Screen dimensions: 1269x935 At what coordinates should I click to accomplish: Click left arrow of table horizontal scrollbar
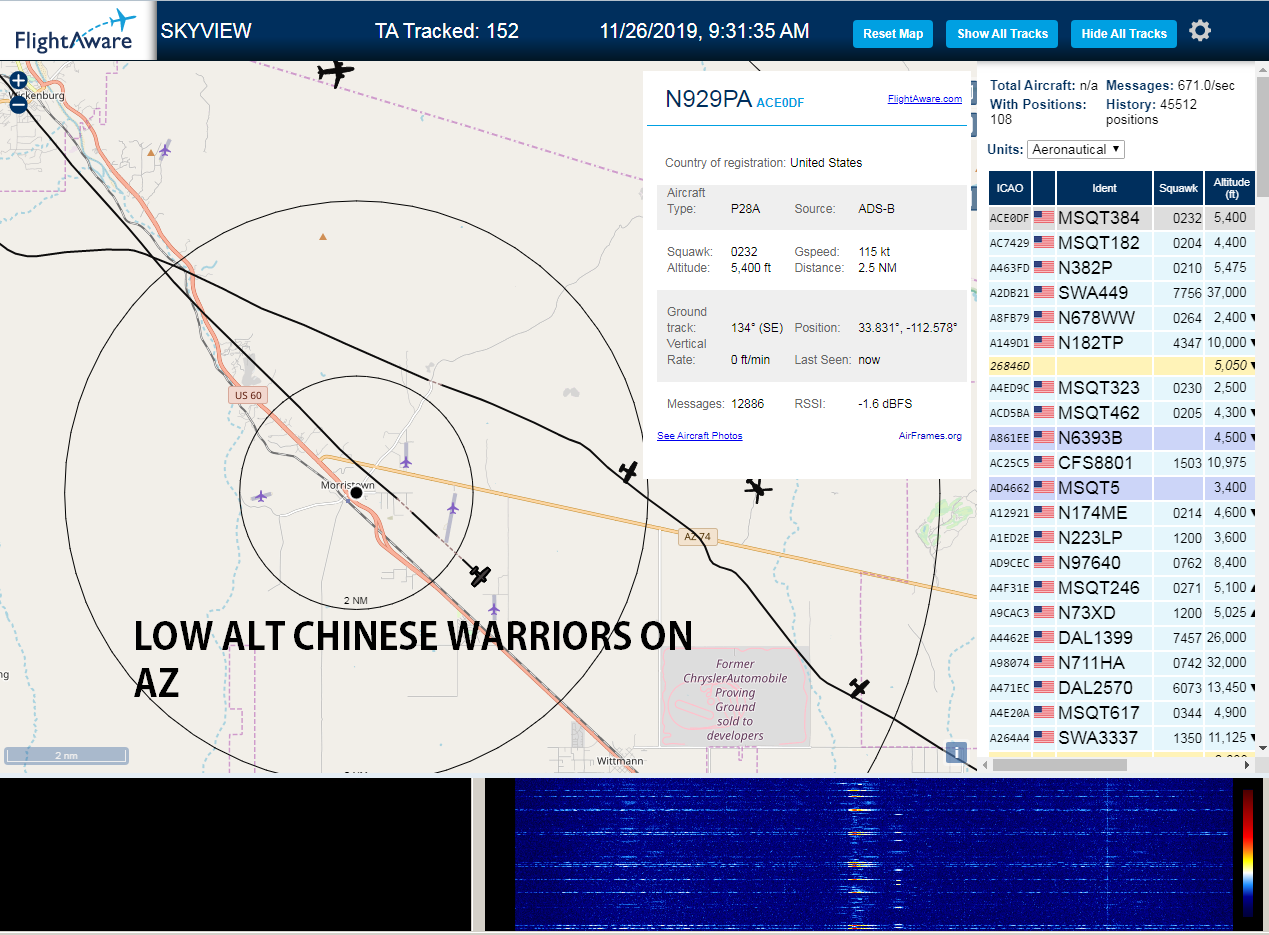pos(984,765)
